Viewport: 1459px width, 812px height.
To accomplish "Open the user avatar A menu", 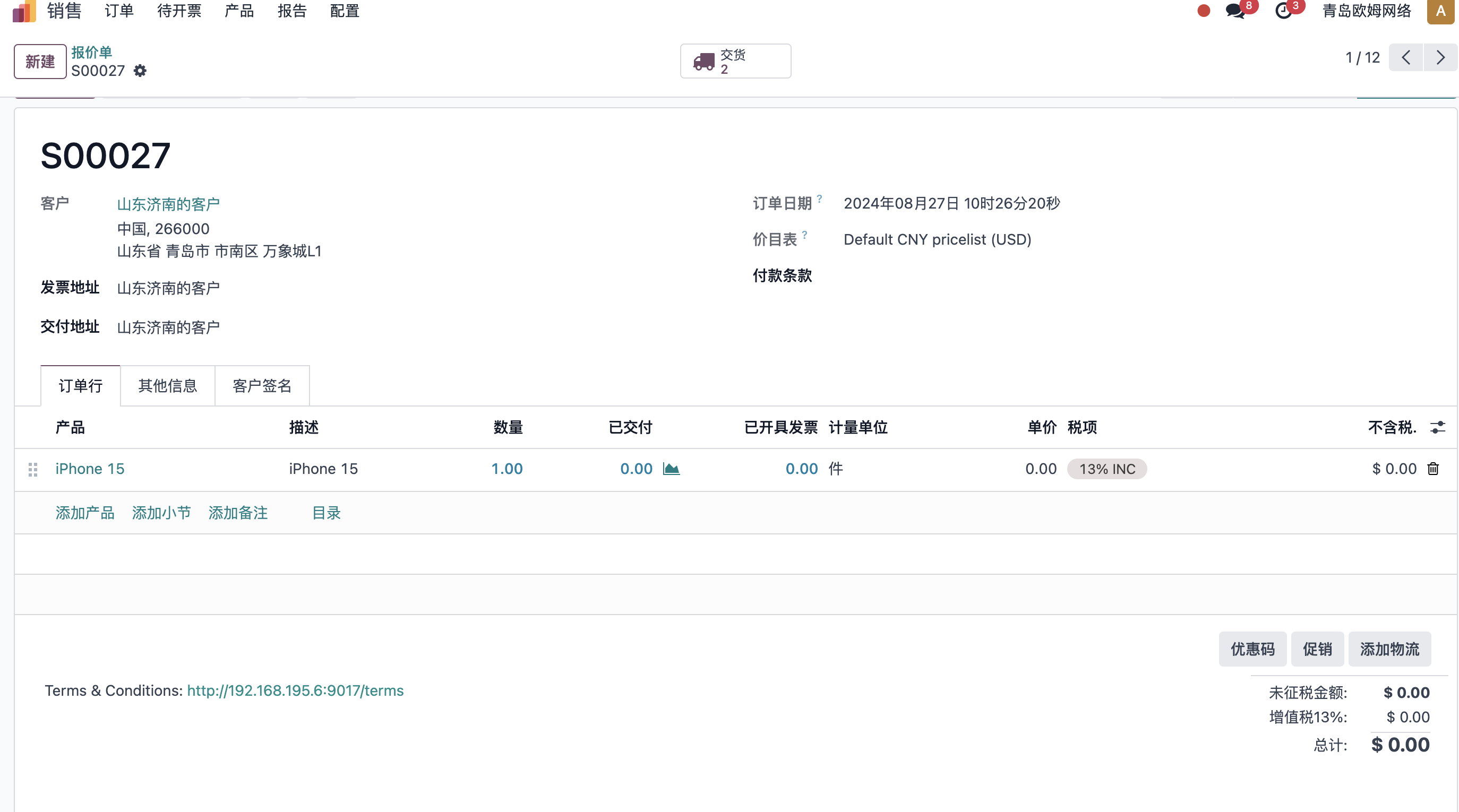I will pos(1440,11).
